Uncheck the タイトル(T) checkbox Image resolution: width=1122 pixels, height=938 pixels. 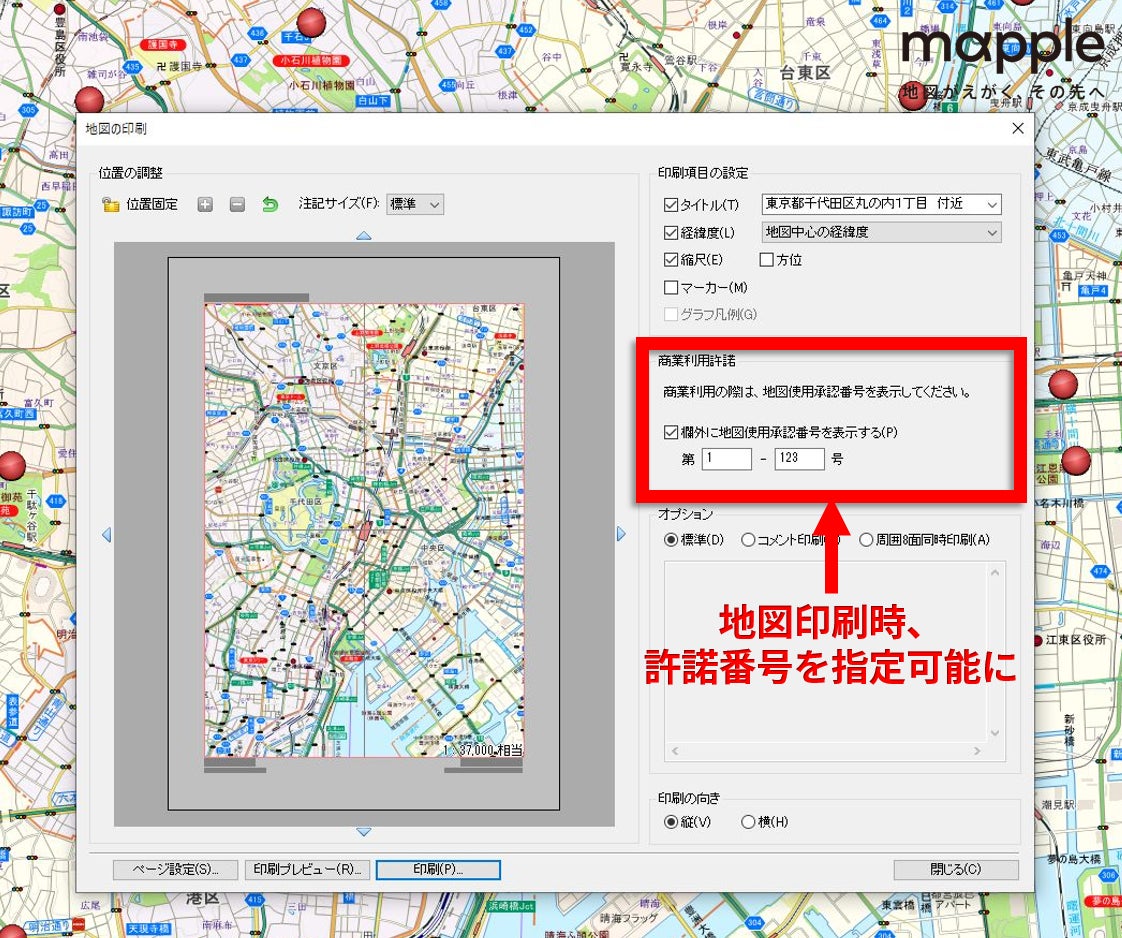670,205
